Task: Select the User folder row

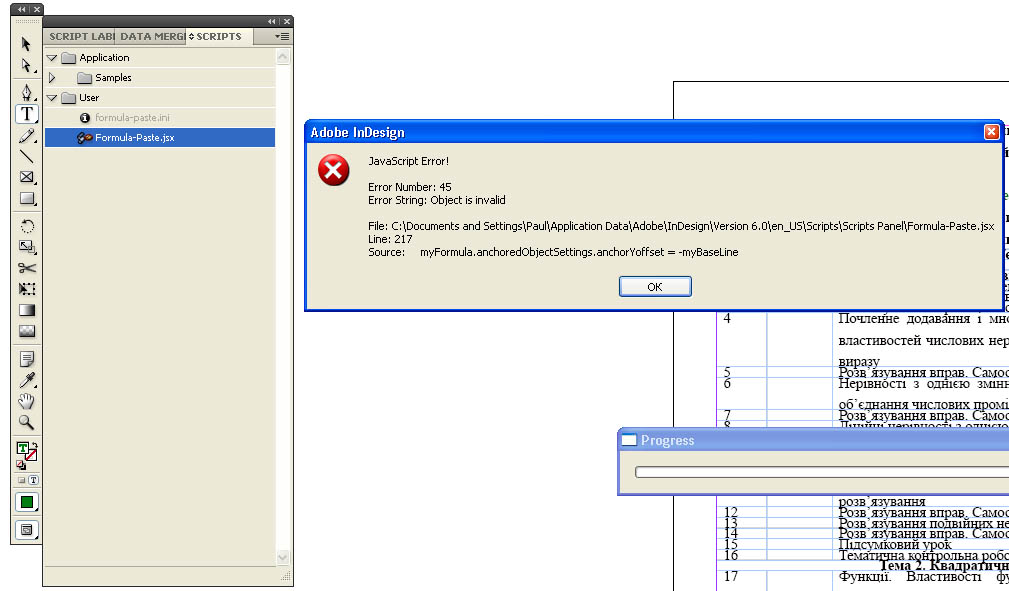Action: click(x=160, y=98)
